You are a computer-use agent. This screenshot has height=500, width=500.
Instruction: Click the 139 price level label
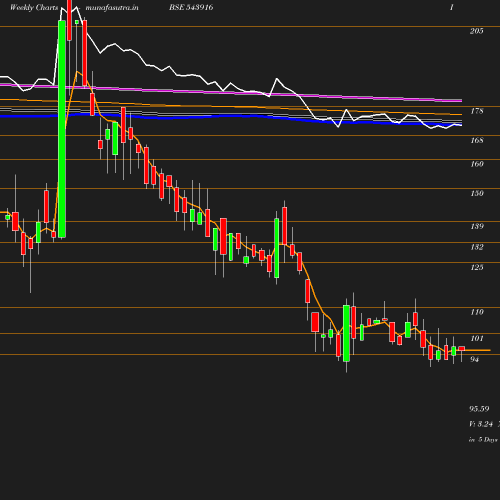pyautogui.click(x=477, y=226)
